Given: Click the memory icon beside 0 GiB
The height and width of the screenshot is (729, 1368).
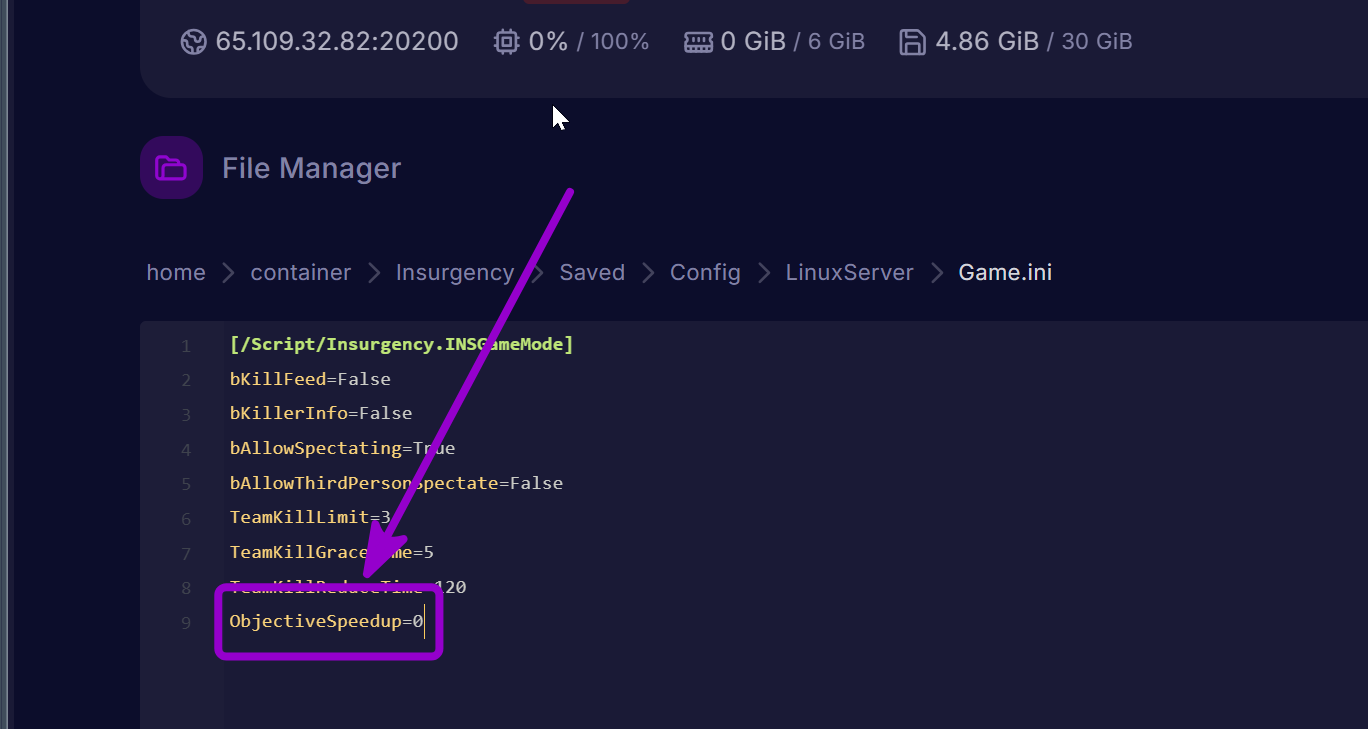Looking at the screenshot, I should (697, 42).
